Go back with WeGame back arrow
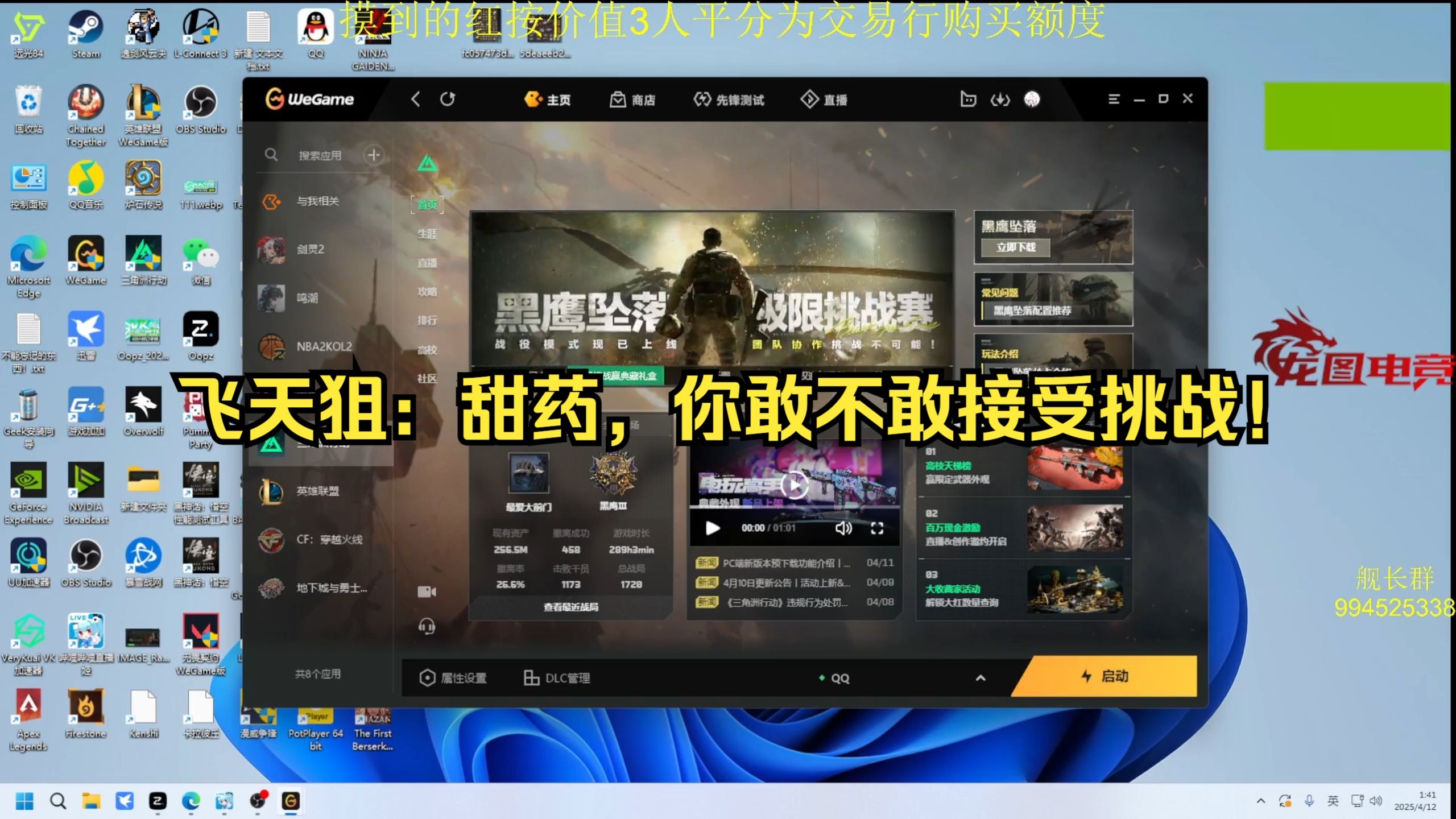The height and width of the screenshot is (819, 1456). pyautogui.click(x=416, y=99)
